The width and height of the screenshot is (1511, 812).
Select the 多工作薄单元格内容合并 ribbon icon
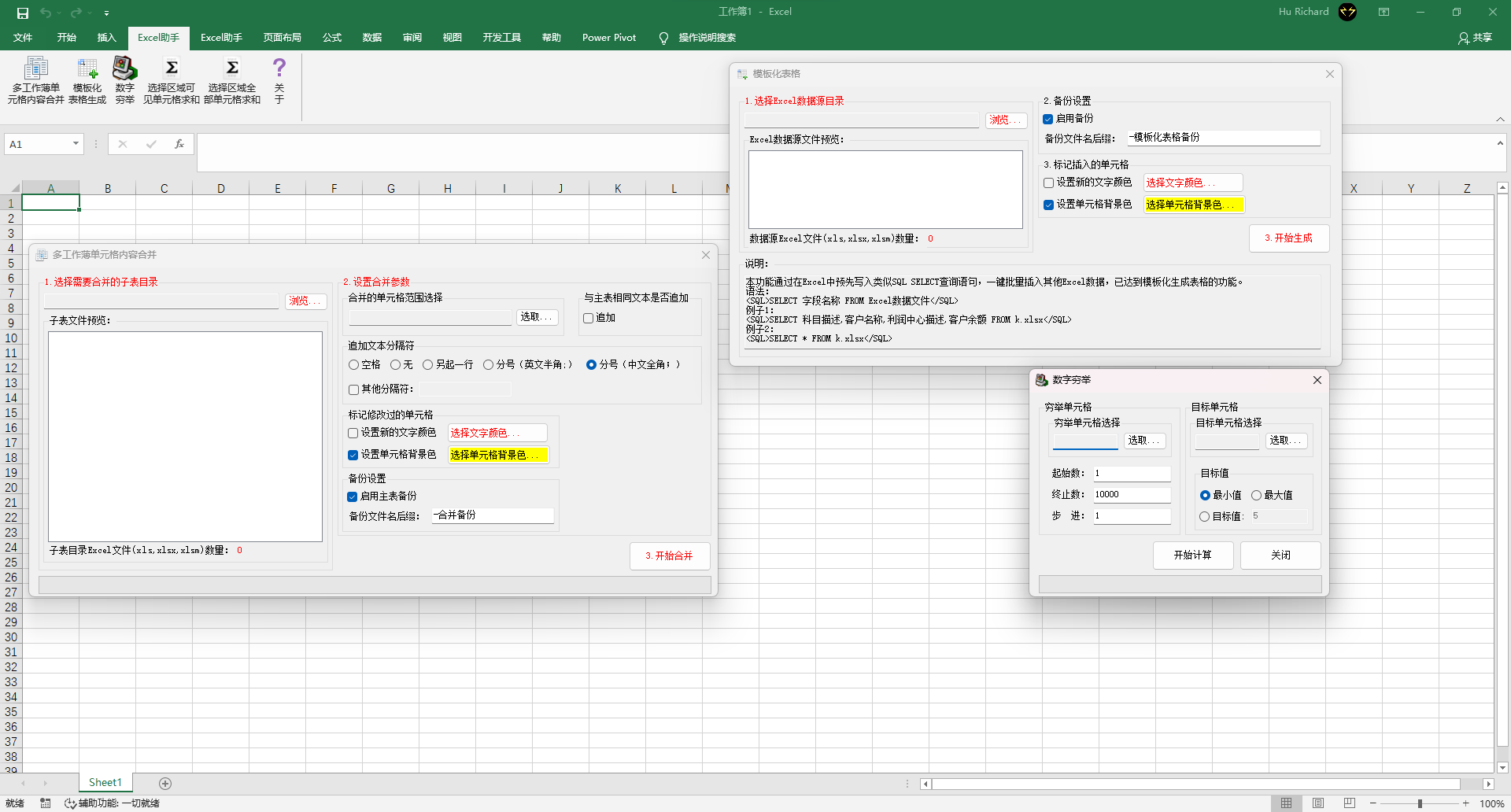(35, 78)
